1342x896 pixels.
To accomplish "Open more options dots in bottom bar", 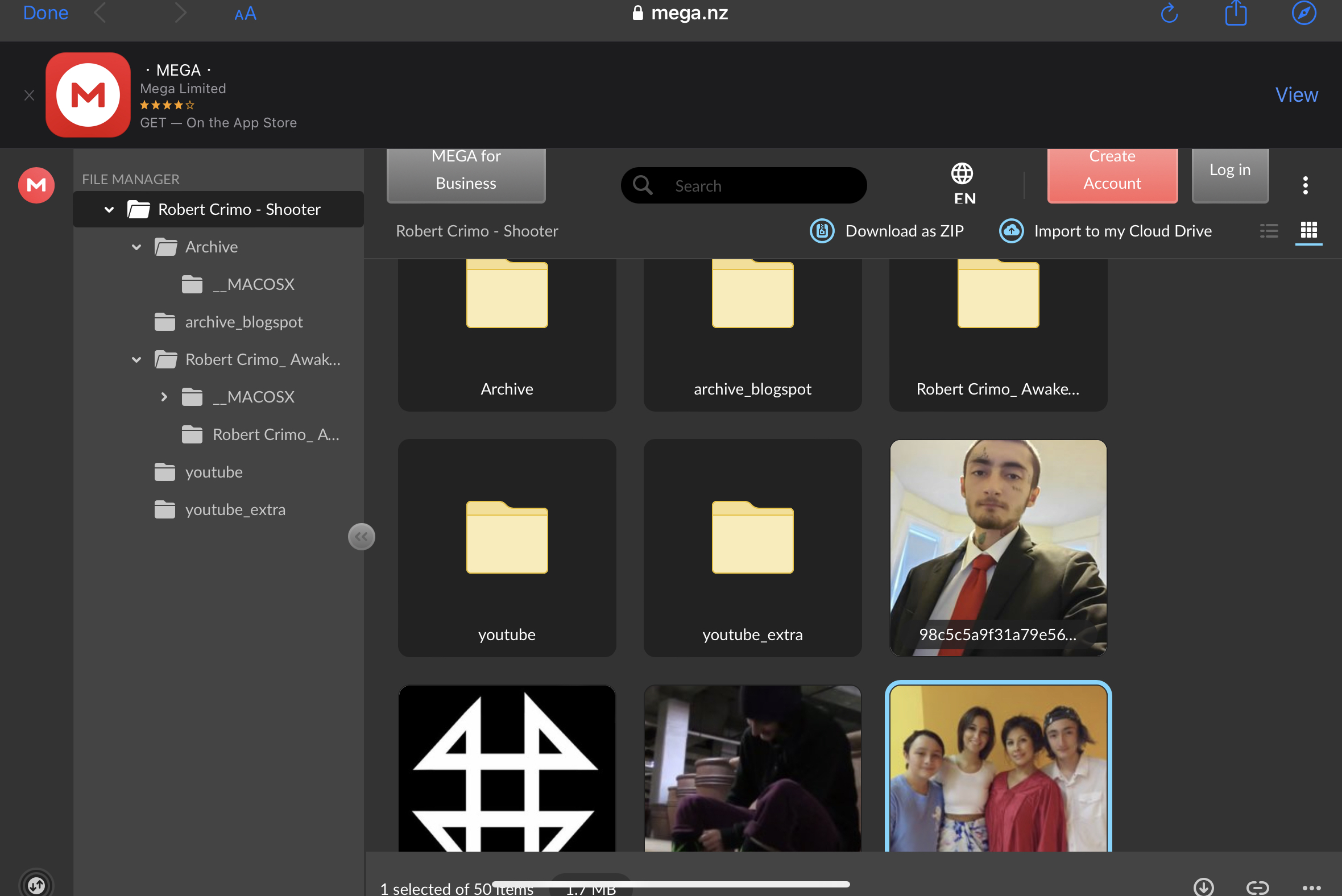I will point(1311,887).
